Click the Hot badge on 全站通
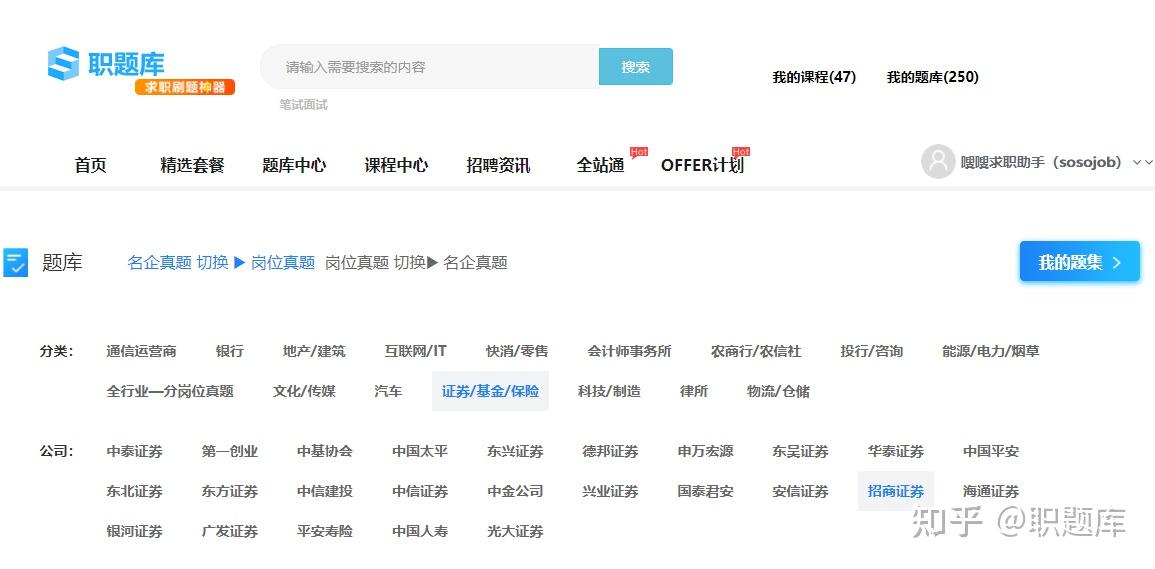 (x=639, y=153)
